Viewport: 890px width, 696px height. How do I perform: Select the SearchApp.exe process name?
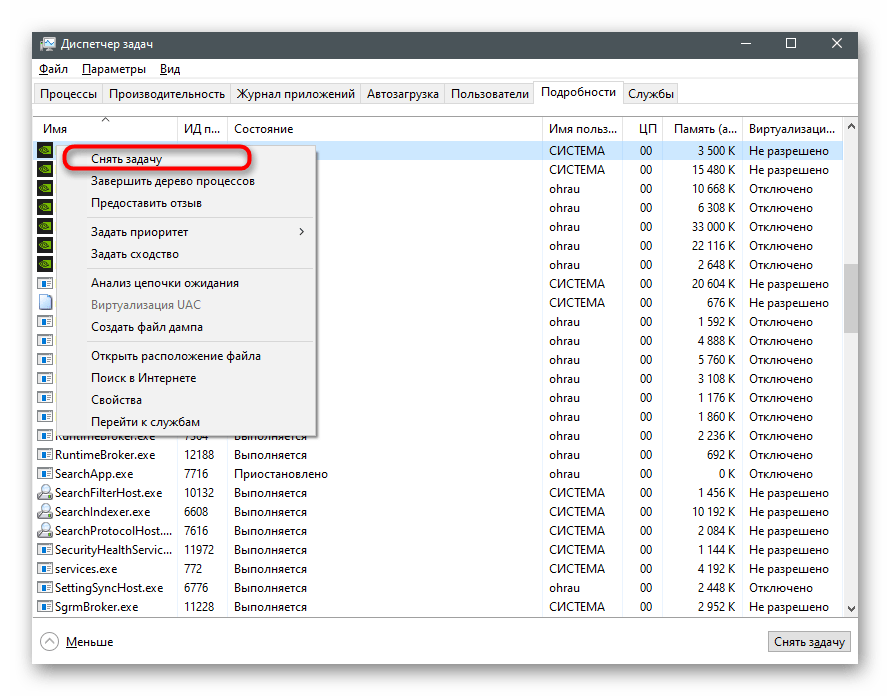pos(94,473)
